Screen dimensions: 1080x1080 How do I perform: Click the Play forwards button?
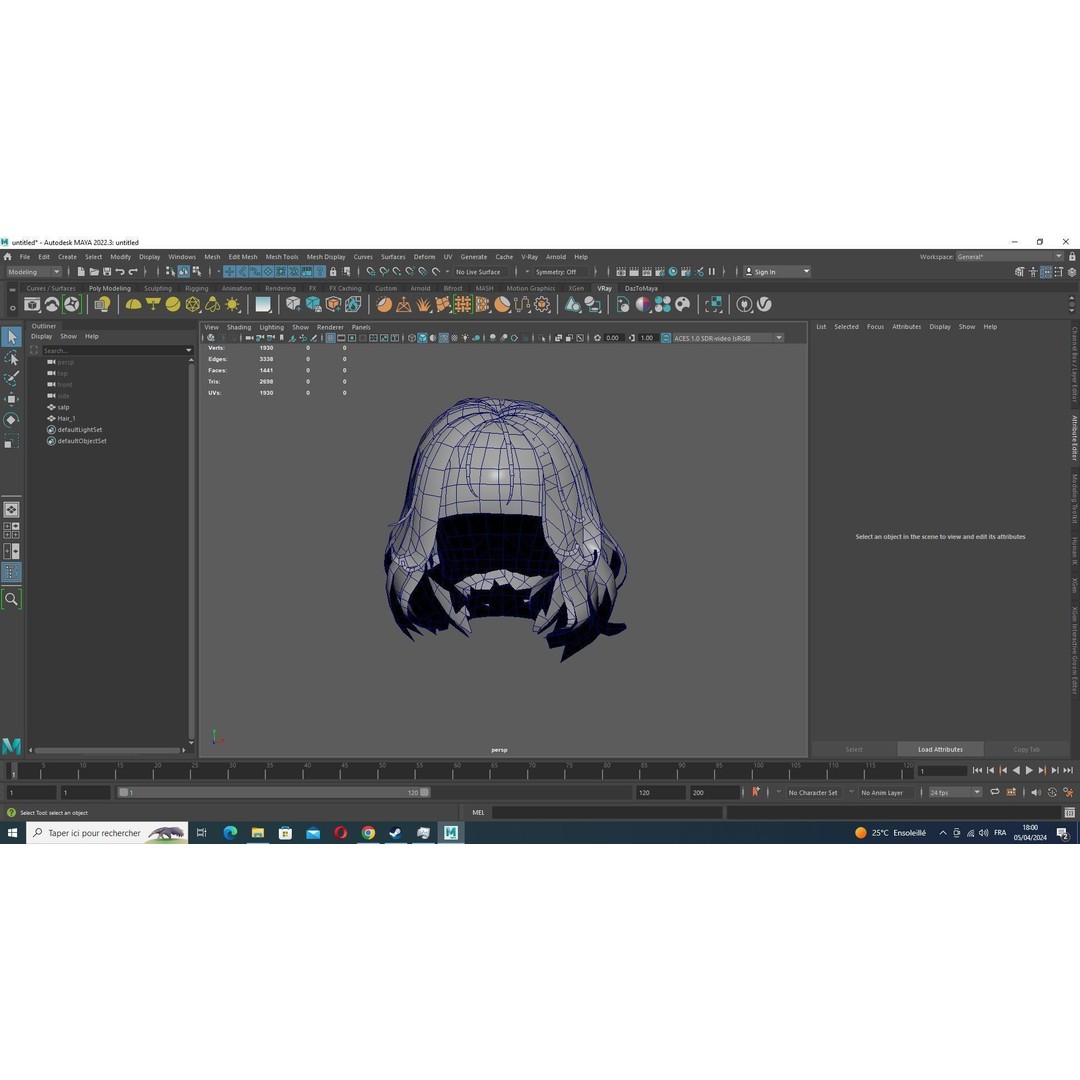1029,771
